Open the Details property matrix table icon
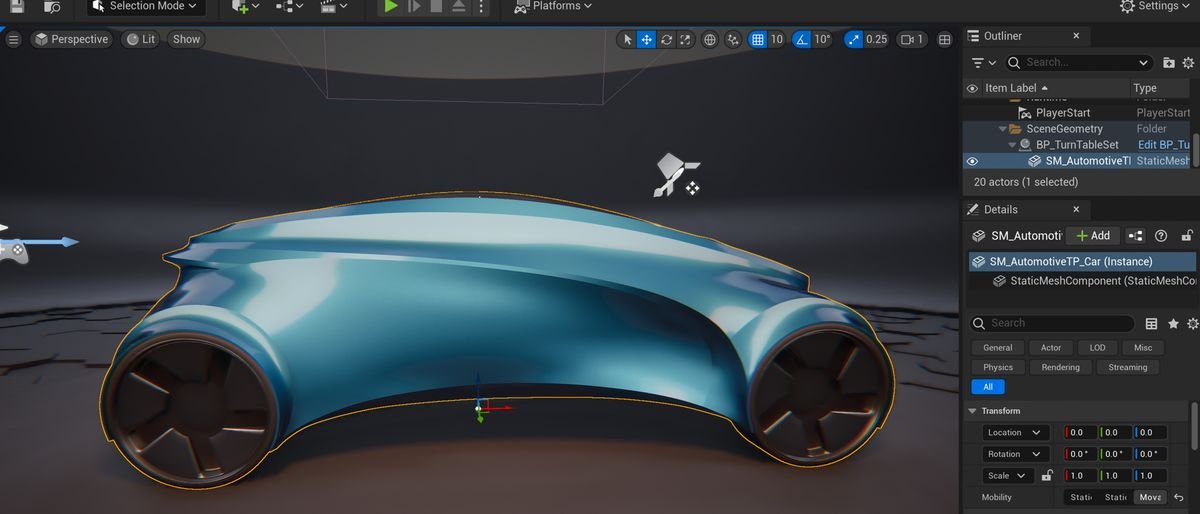This screenshot has height=514, width=1200. click(x=1151, y=324)
